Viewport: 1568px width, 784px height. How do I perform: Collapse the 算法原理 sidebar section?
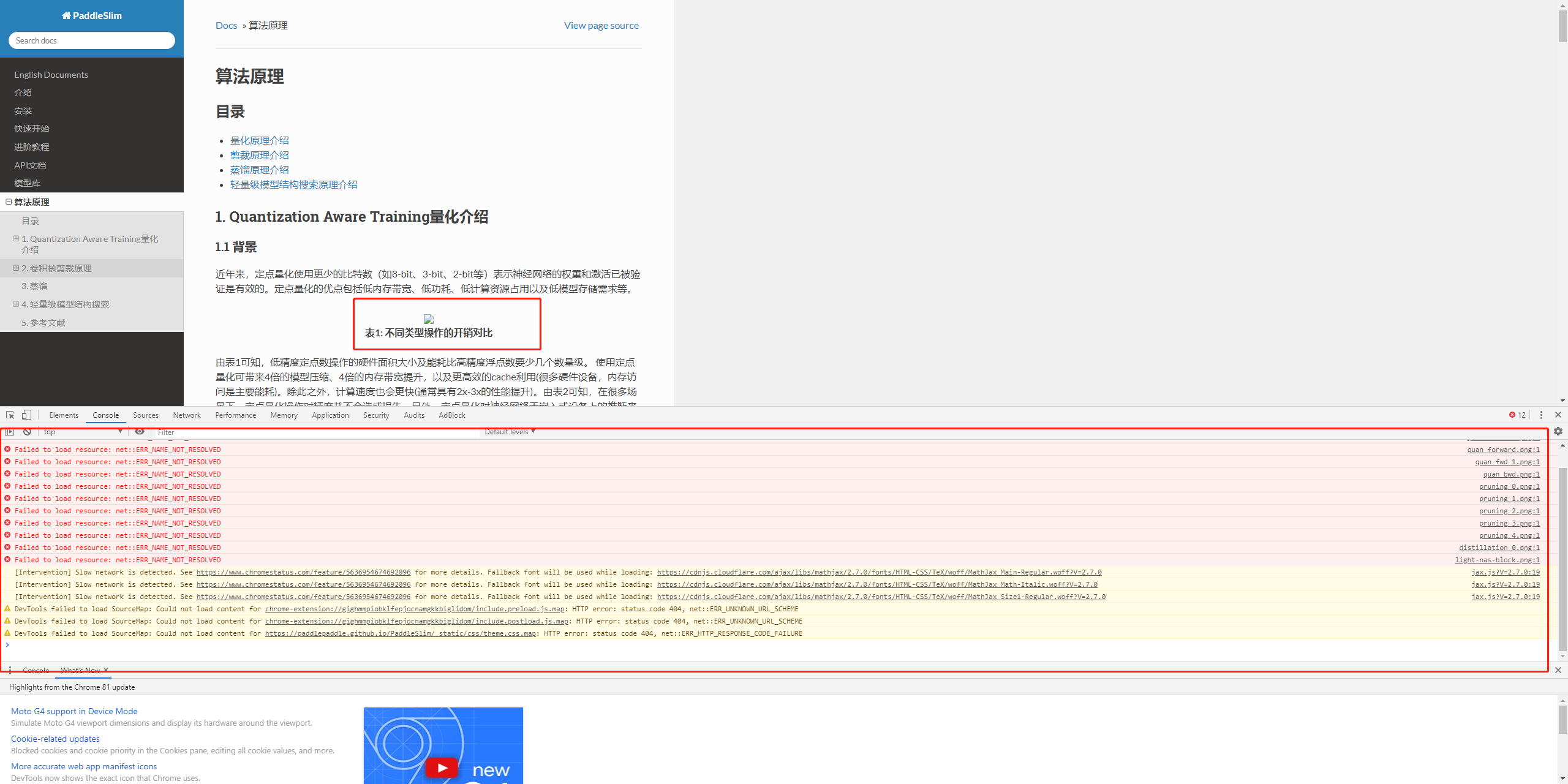click(9, 202)
